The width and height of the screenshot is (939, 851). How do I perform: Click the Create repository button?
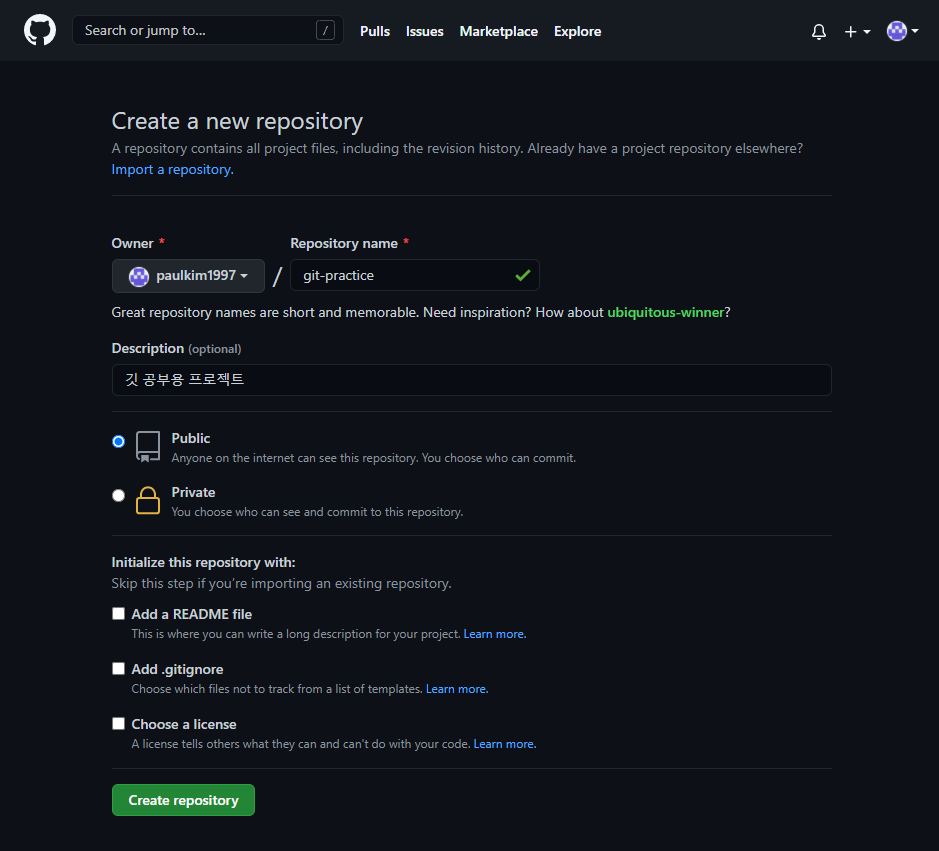coord(183,800)
